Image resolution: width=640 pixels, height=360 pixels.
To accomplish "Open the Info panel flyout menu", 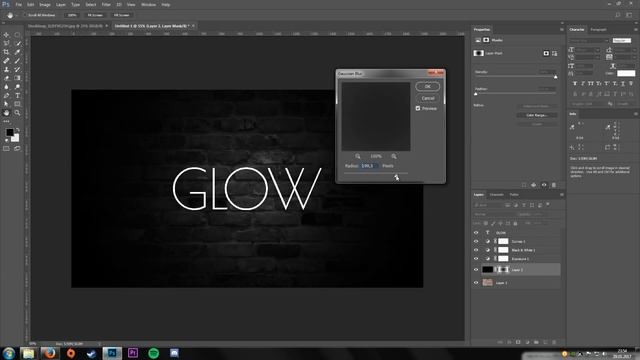I will point(636,114).
